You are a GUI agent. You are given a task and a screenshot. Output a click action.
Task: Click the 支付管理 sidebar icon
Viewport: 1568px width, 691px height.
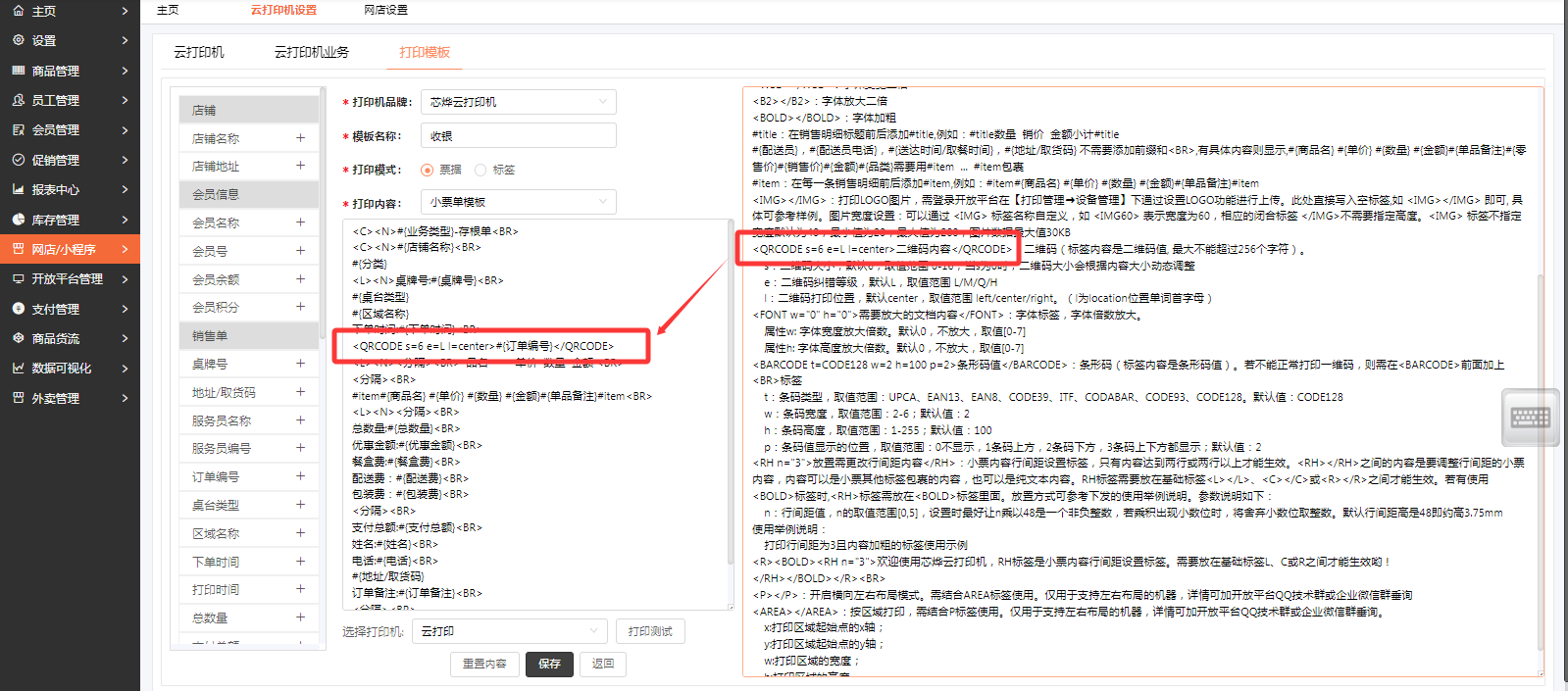[18, 309]
